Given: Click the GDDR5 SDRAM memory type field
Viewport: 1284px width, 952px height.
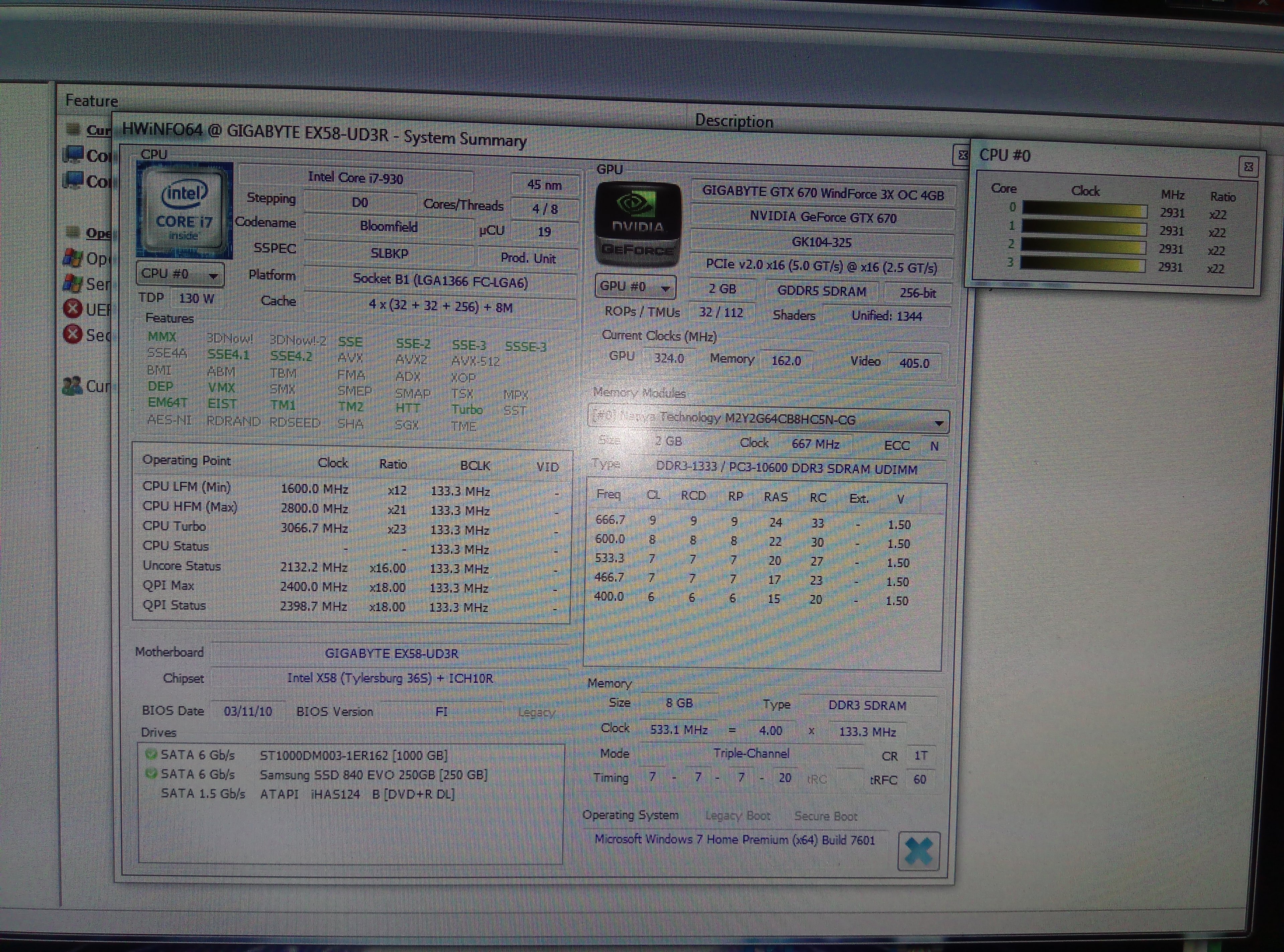Looking at the screenshot, I should coord(821,291).
